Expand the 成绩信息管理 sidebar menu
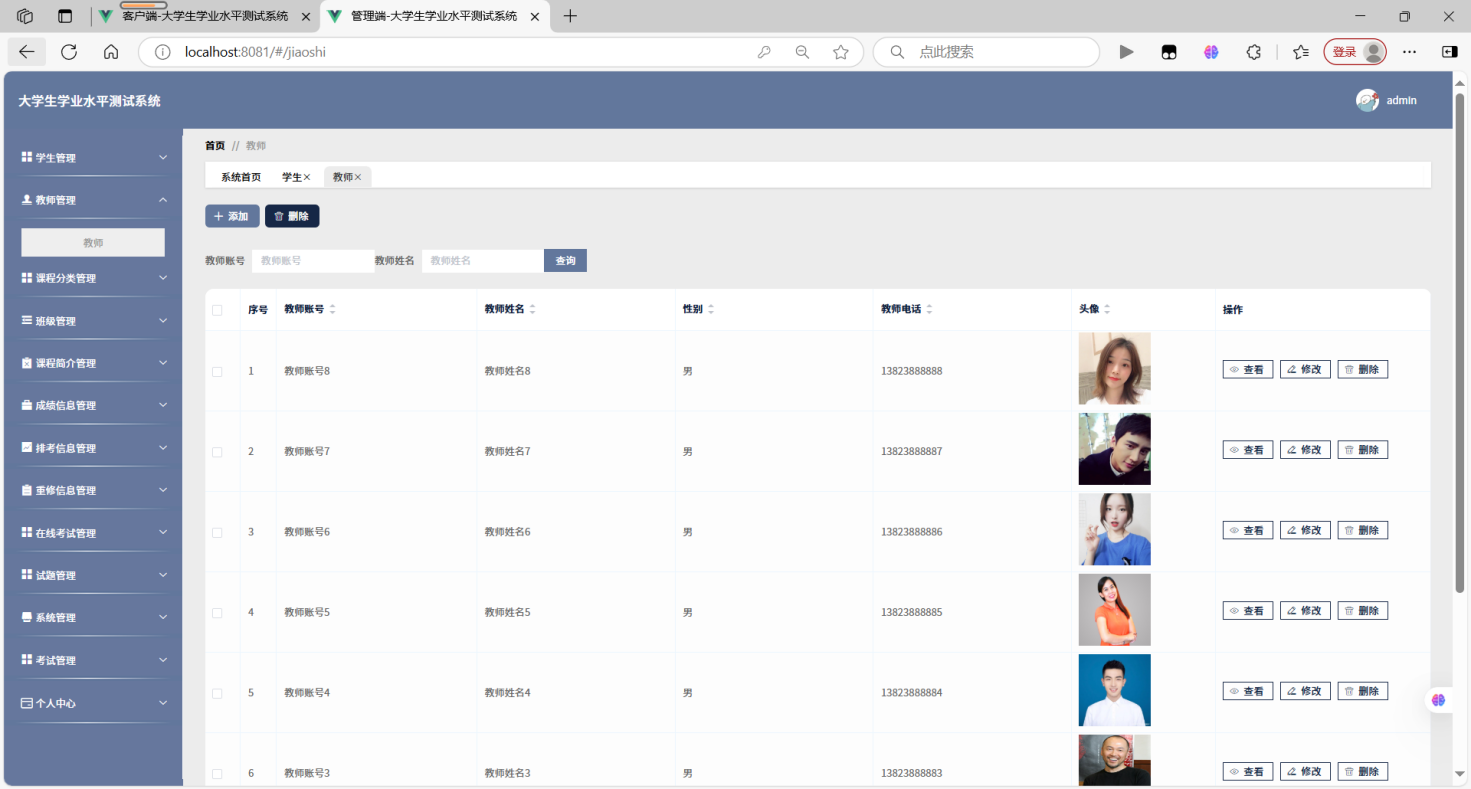Screen dimensions: 1471x789 pos(94,405)
